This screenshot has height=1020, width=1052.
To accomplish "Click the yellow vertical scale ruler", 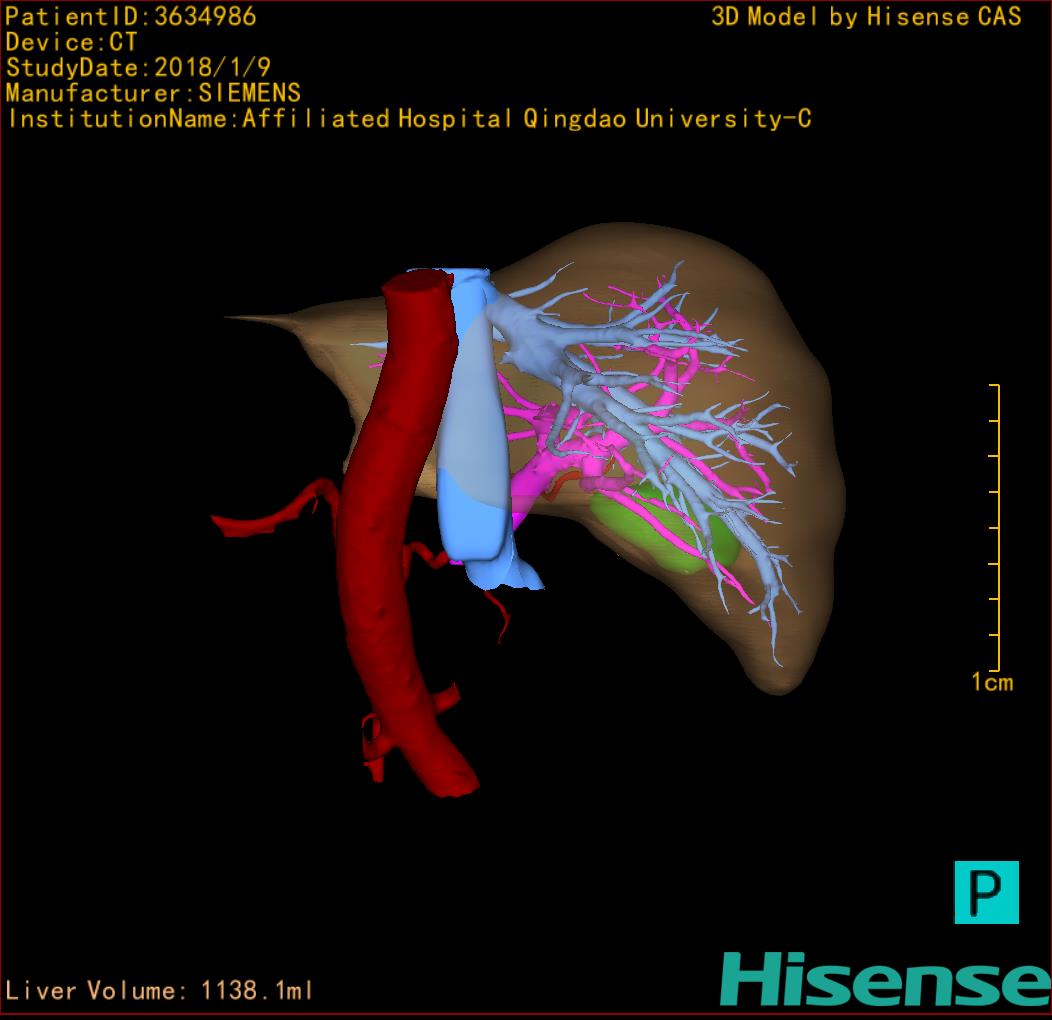I will click(995, 527).
